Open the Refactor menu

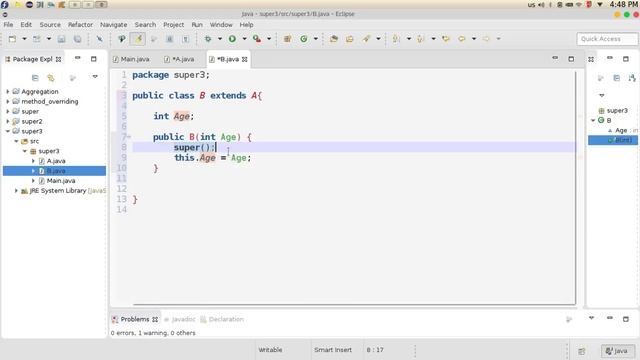click(80, 25)
